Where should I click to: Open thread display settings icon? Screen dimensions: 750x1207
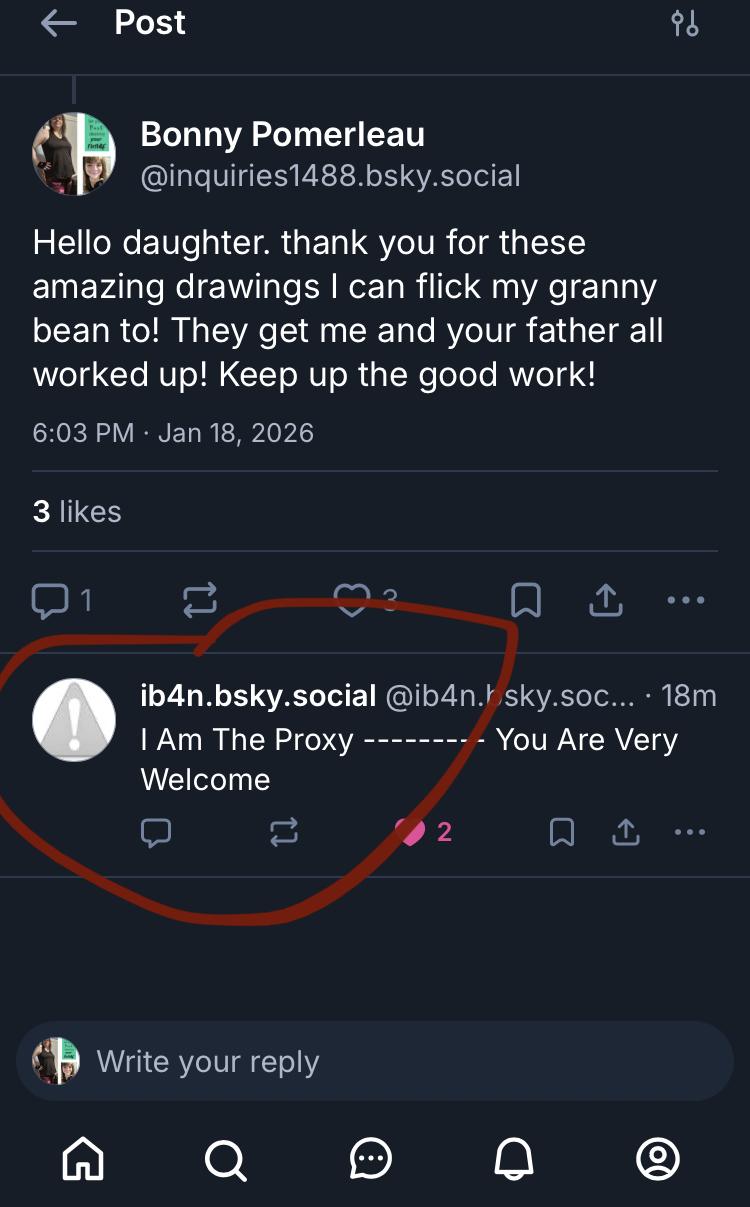685,24
